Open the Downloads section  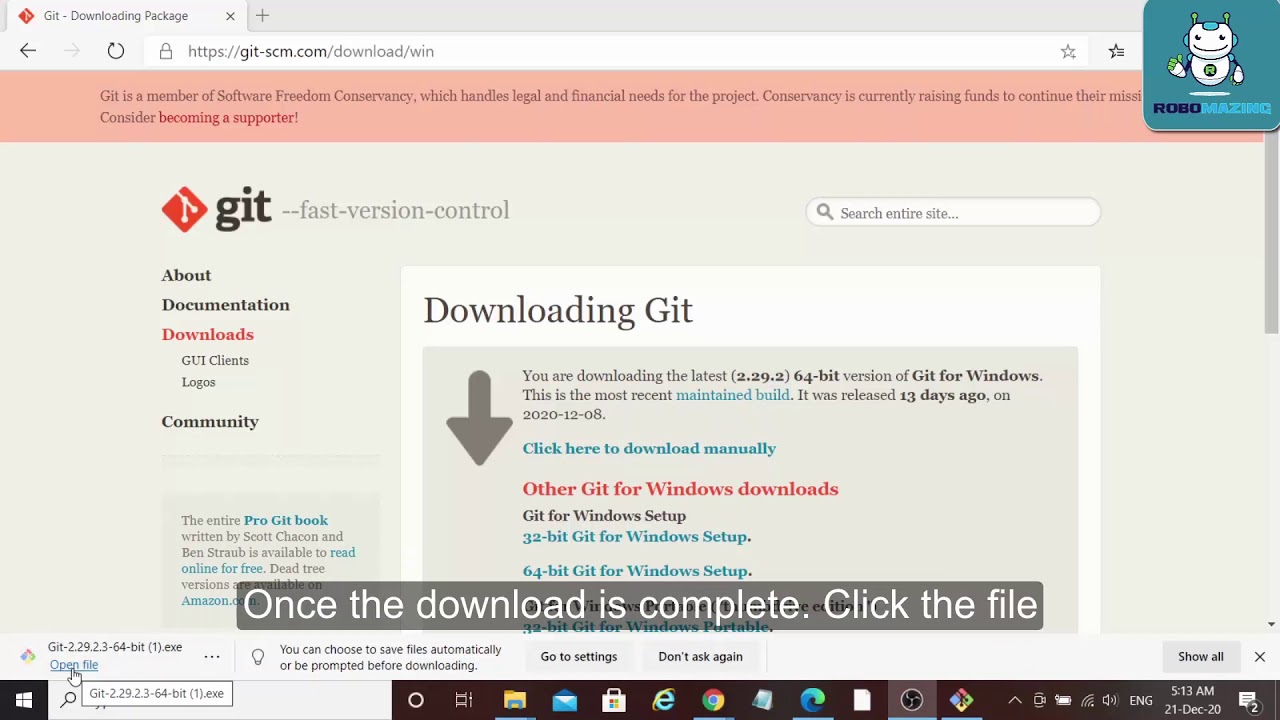point(207,334)
